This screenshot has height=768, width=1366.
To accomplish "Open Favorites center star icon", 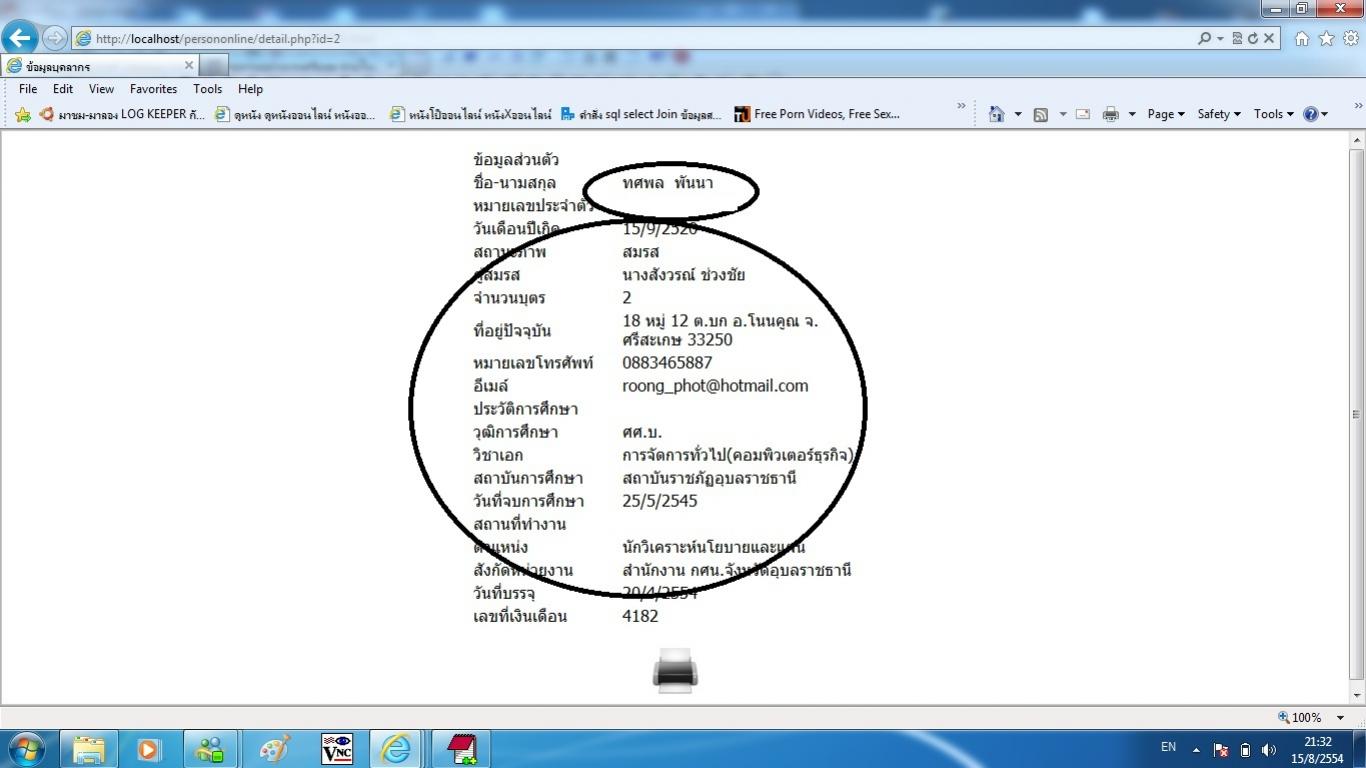I will pyautogui.click(x=1326, y=38).
